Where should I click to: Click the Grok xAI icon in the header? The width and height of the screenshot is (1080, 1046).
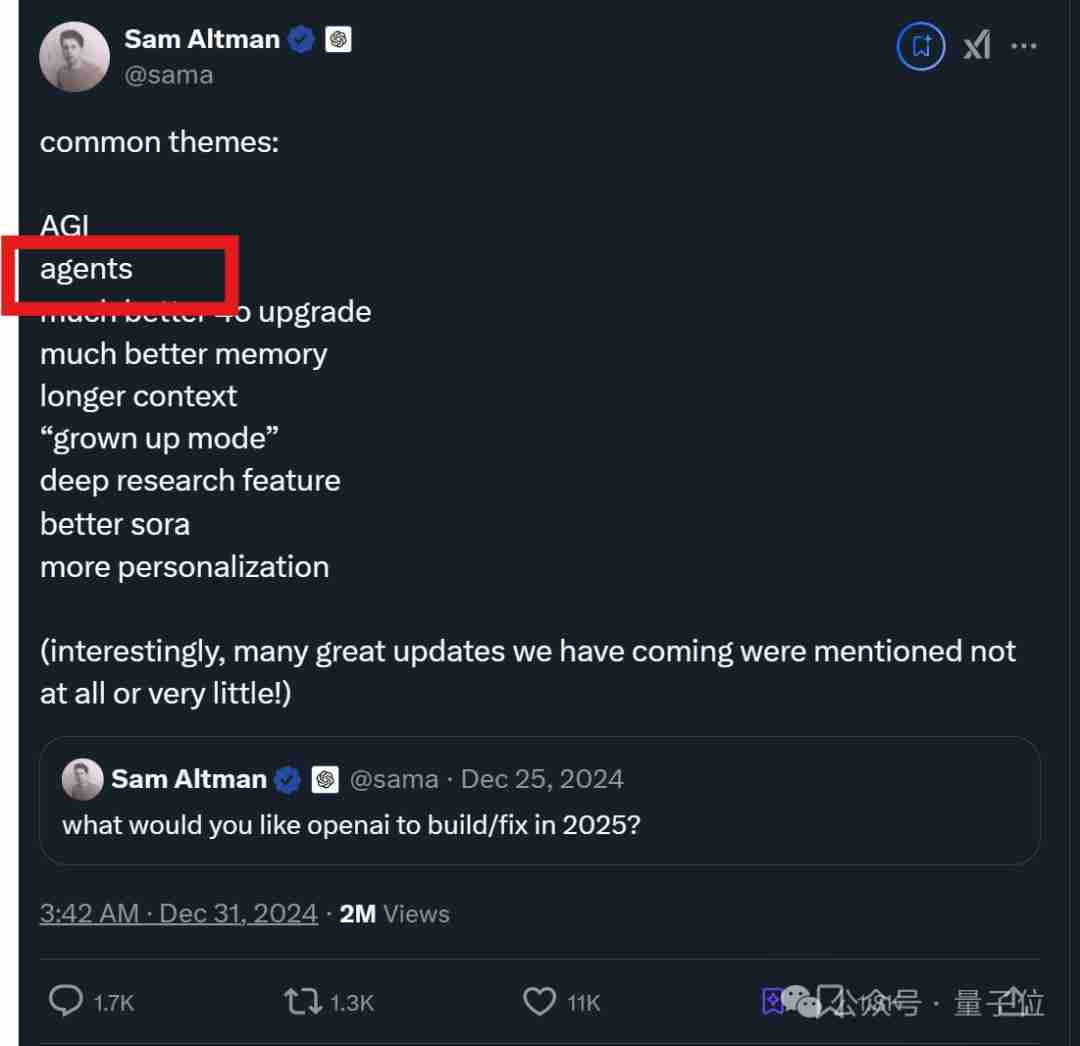977,46
